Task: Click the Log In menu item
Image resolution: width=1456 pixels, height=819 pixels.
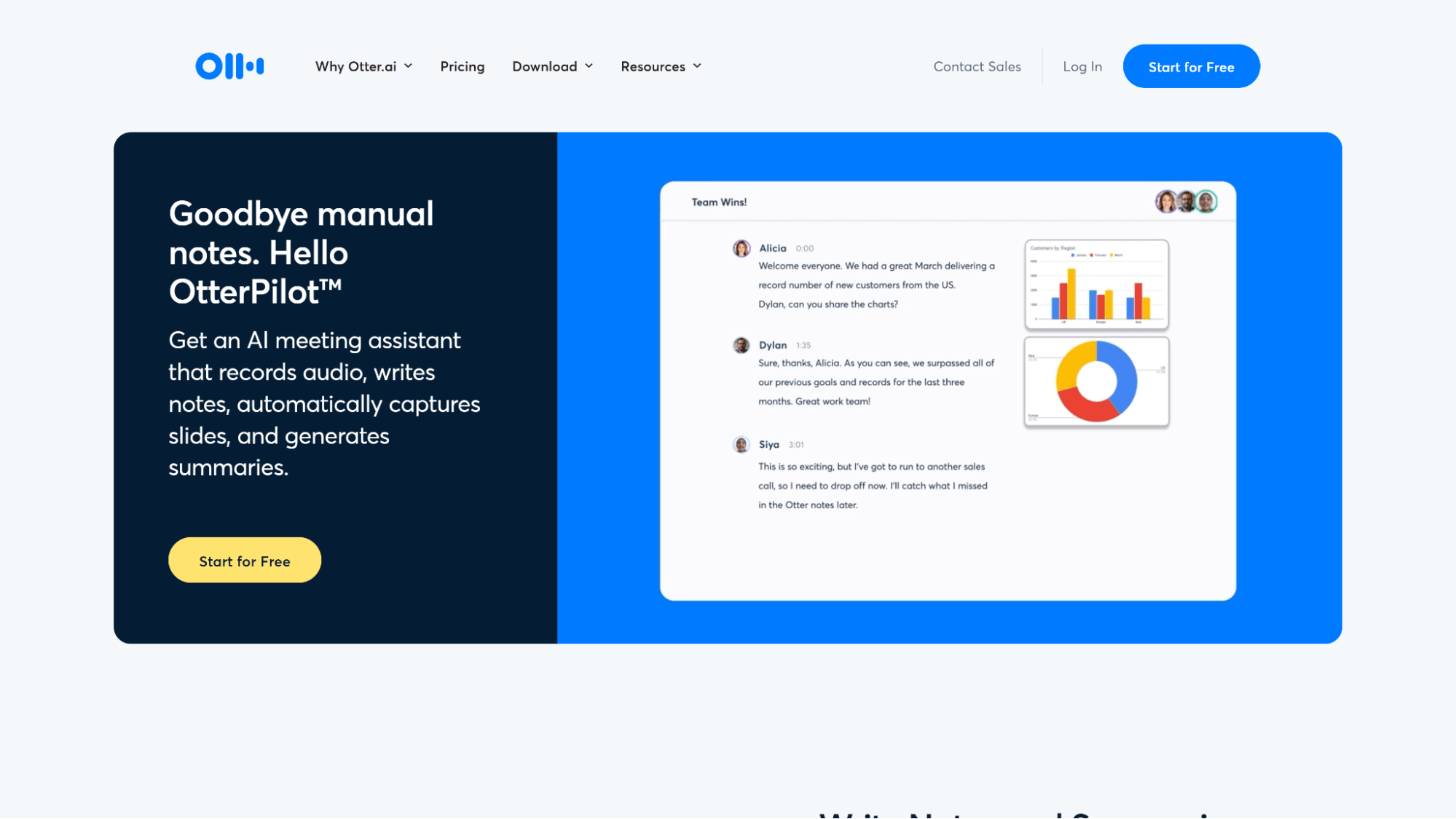Action: point(1082,66)
